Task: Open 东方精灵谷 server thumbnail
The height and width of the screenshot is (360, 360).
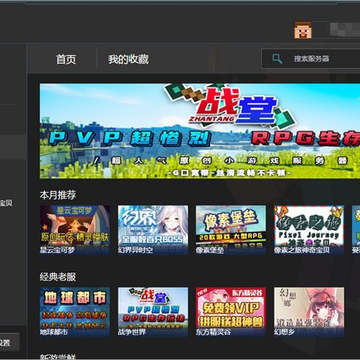Action: [x=231, y=312]
